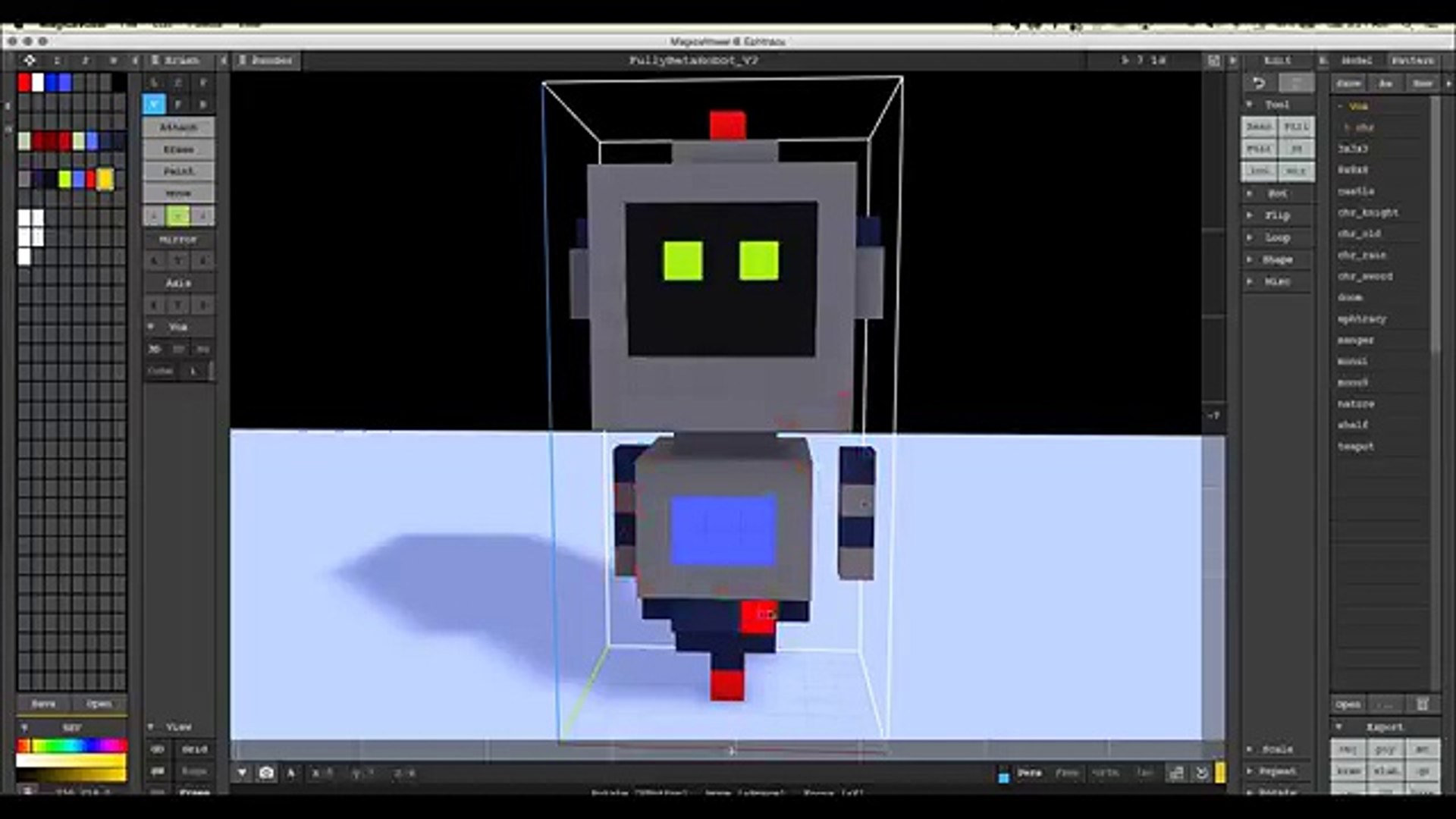The width and height of the screenshot is (1456, 819).
Task: Click the reset camera icon
Action: pos(1201,773)
